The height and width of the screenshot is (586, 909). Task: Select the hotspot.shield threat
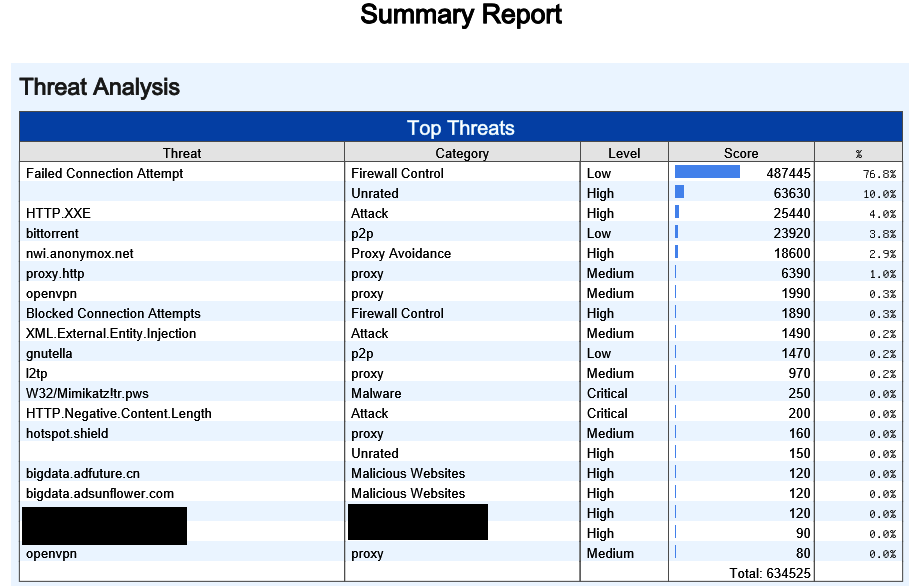67,433
